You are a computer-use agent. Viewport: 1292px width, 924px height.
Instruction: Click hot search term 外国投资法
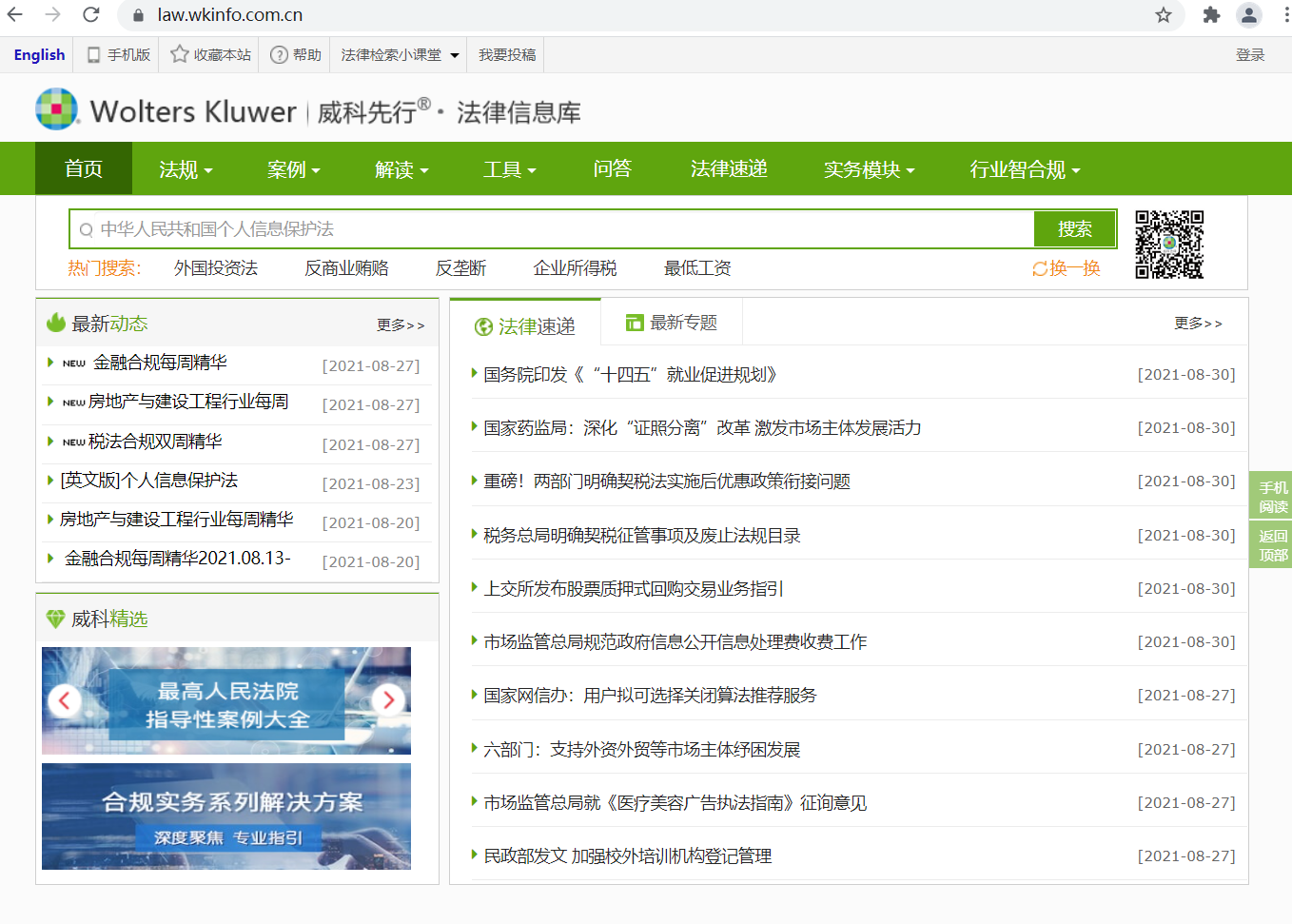216,268
